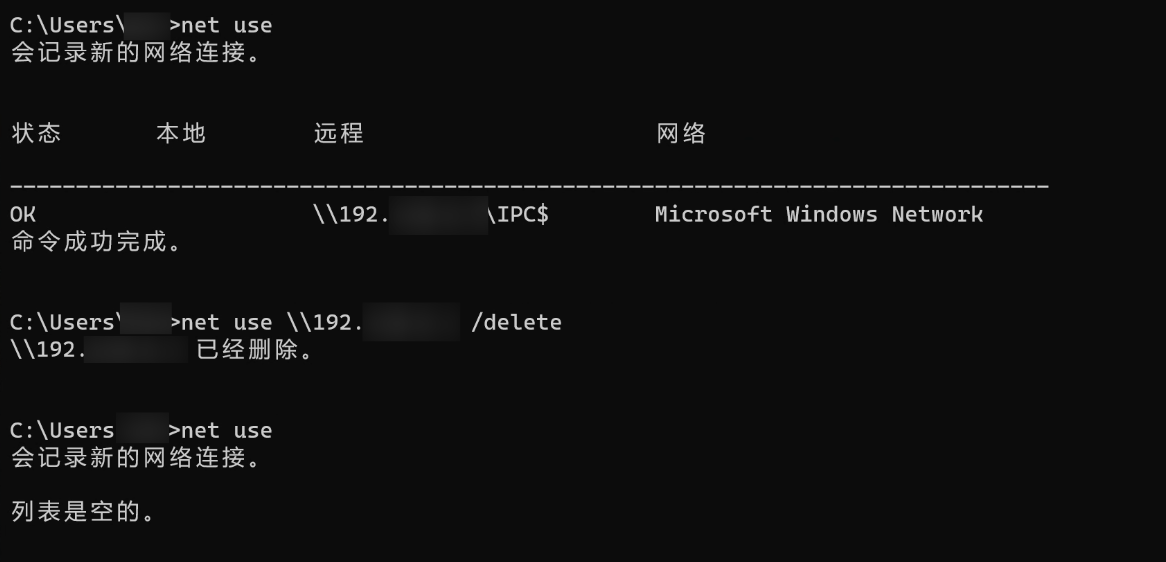Click the \IPC$ share name text
Viewport: 1166px width, 562px height.
(x=518, y=215)
